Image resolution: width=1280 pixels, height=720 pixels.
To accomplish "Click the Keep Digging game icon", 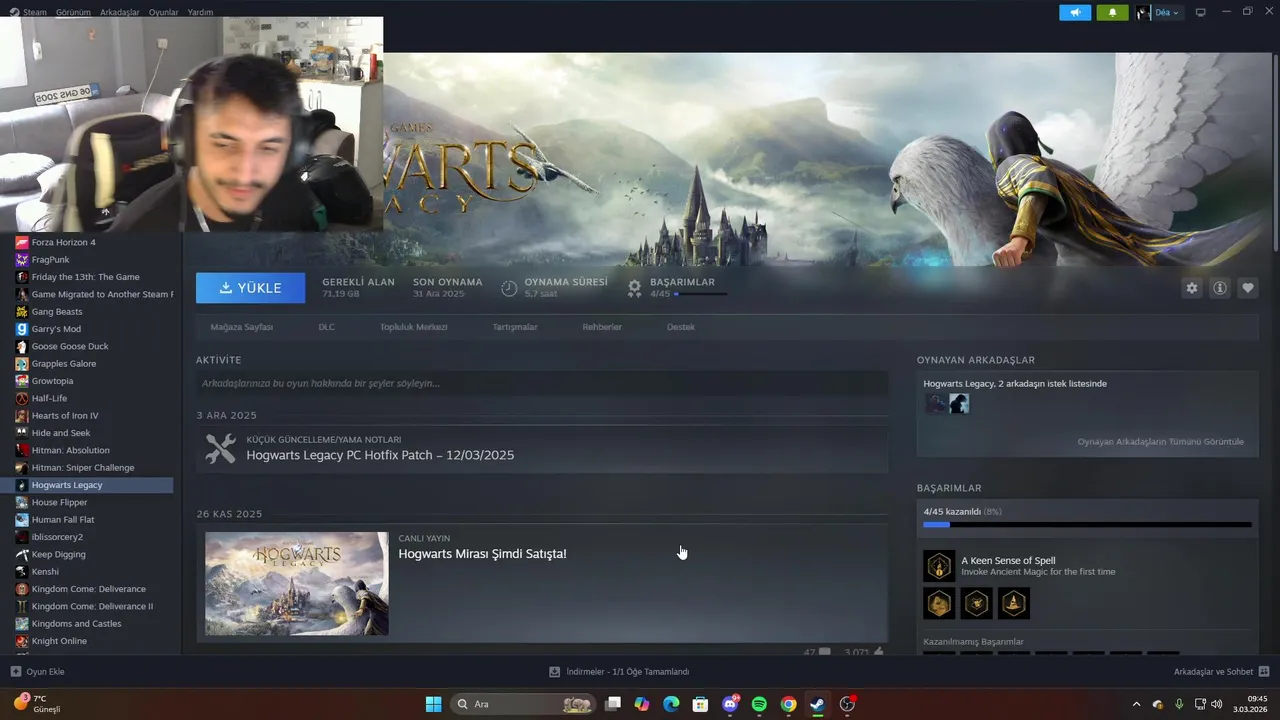I will (x=22, y=554).
